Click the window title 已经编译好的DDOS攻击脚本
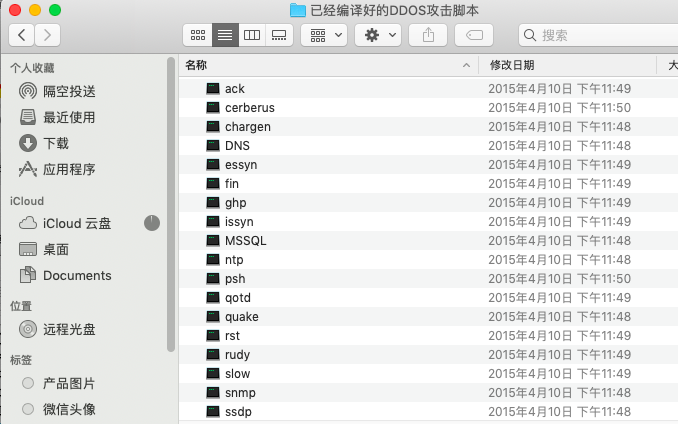 (x=394, y=10)
